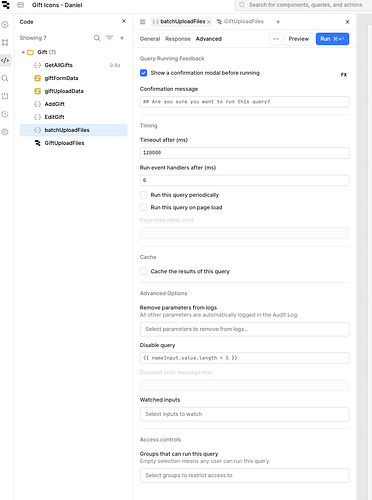Edit the Confirmation message field
Image resolution: width=372 pixels, height=500 pixels.
245,102
